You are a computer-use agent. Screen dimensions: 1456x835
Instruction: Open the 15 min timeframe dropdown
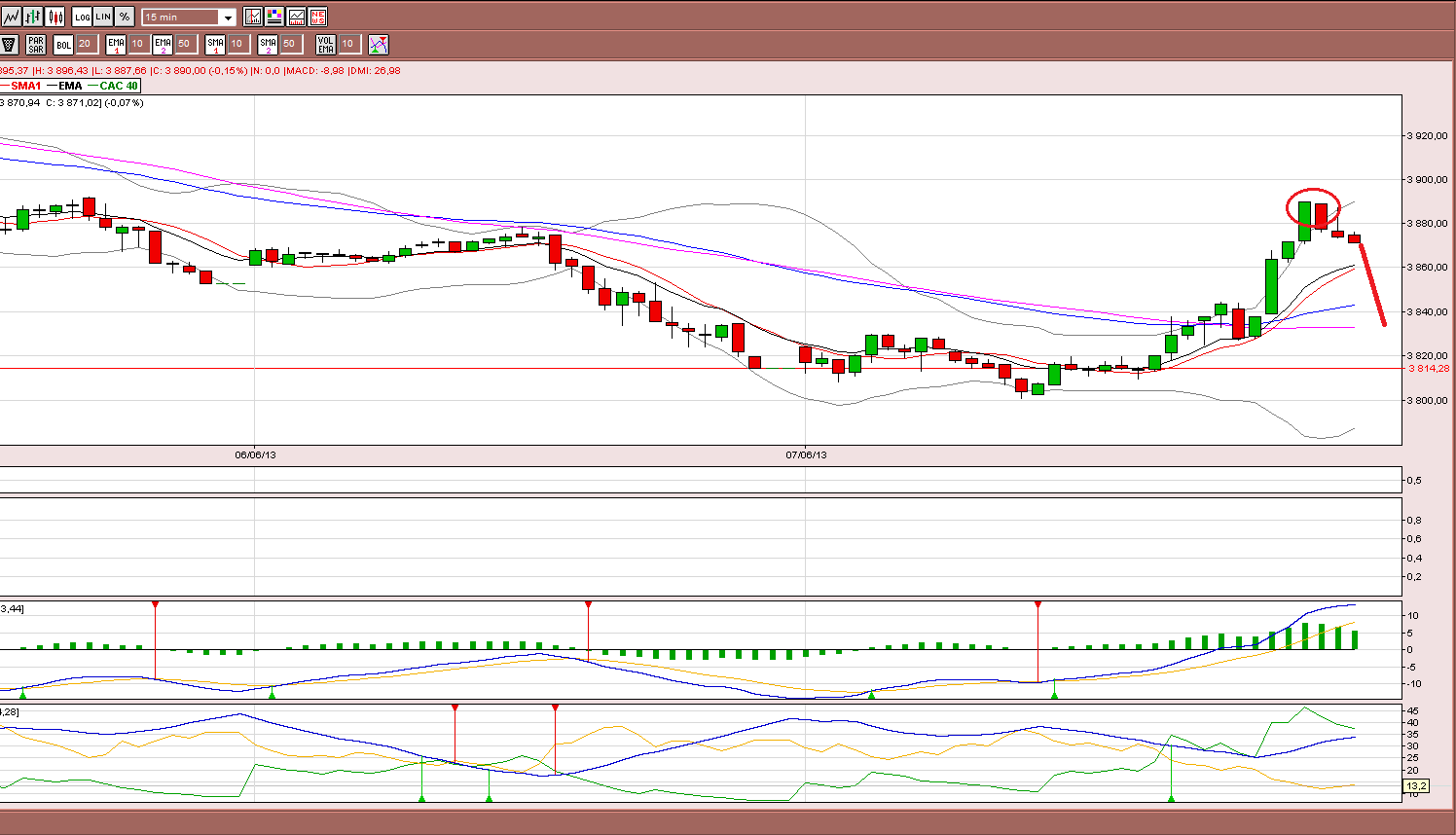(x=189, y=18)
